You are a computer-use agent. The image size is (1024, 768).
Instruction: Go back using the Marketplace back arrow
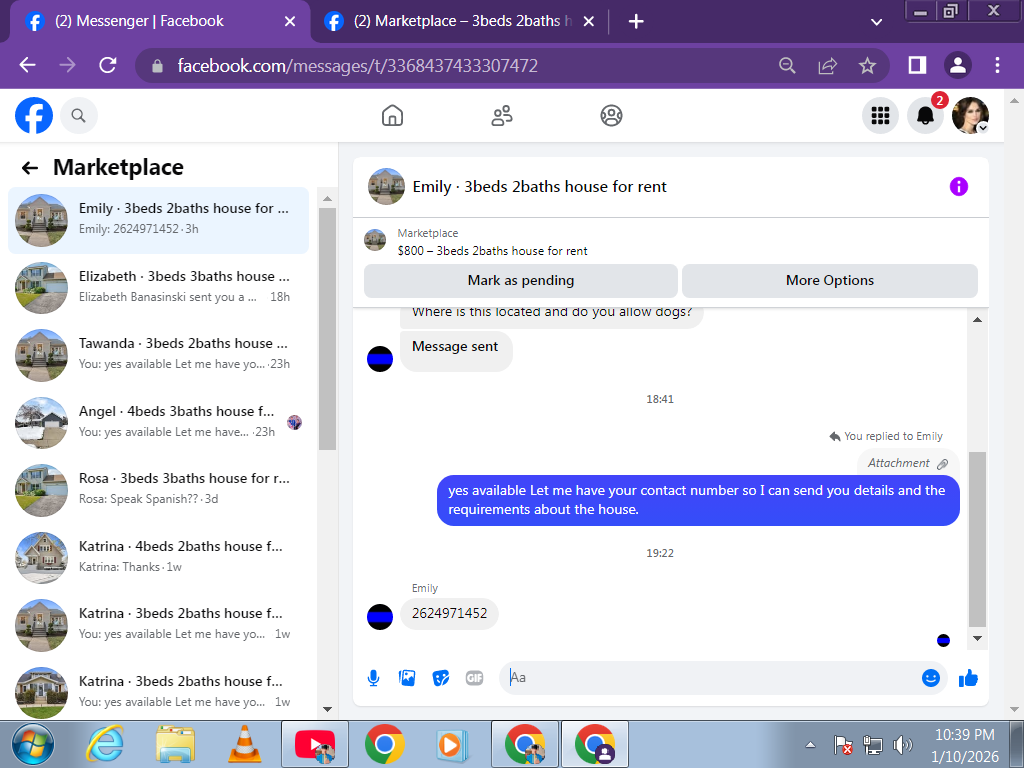(x=29, y=168)
